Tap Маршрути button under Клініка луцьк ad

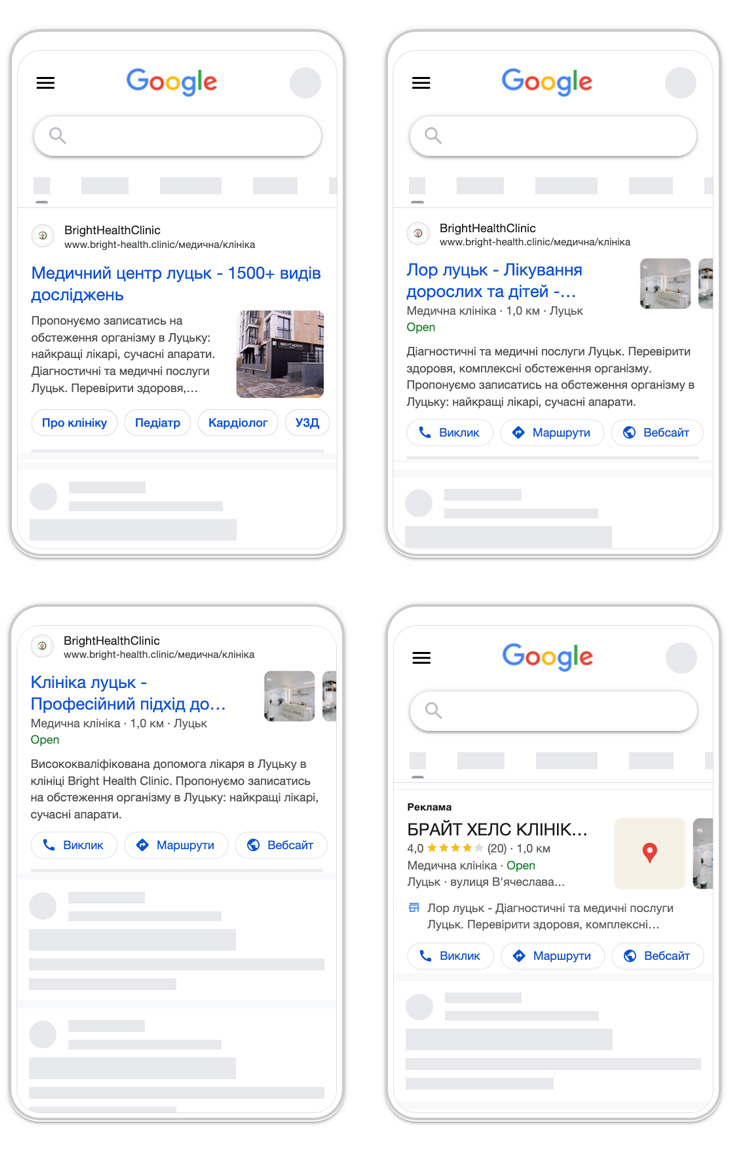tap(176, 845)
